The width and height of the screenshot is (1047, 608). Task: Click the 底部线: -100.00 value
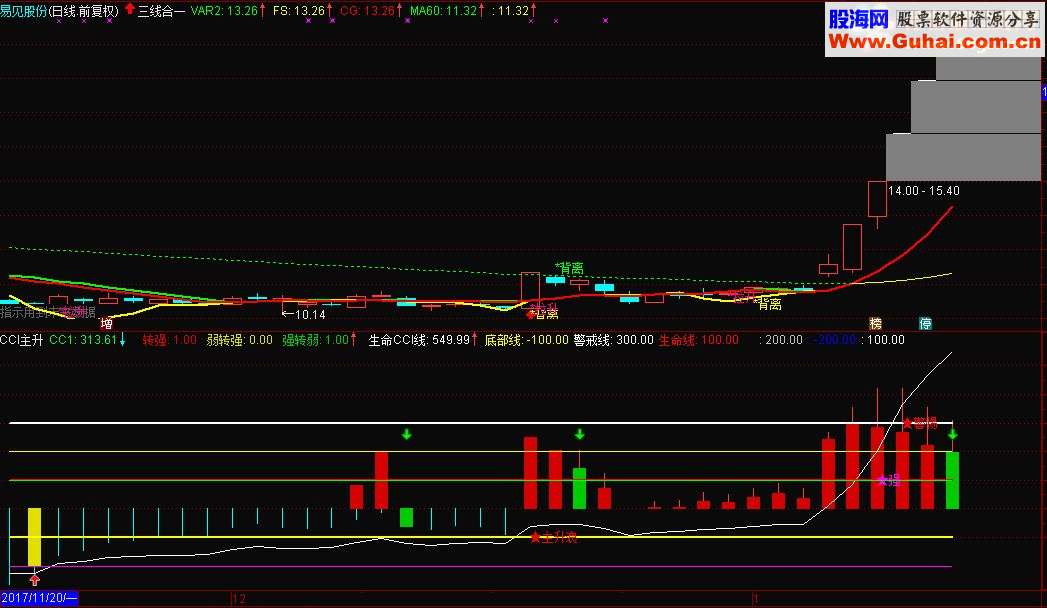pos(526,340)
